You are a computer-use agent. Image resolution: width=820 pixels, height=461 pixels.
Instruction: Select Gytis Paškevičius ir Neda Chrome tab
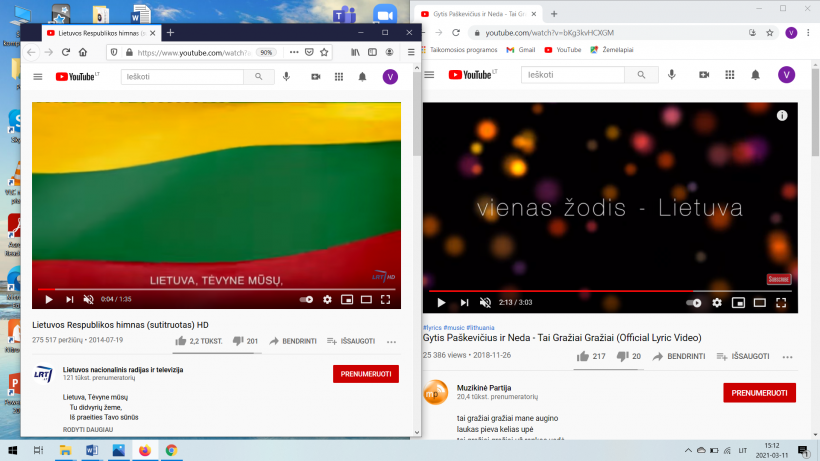[480, 14]
